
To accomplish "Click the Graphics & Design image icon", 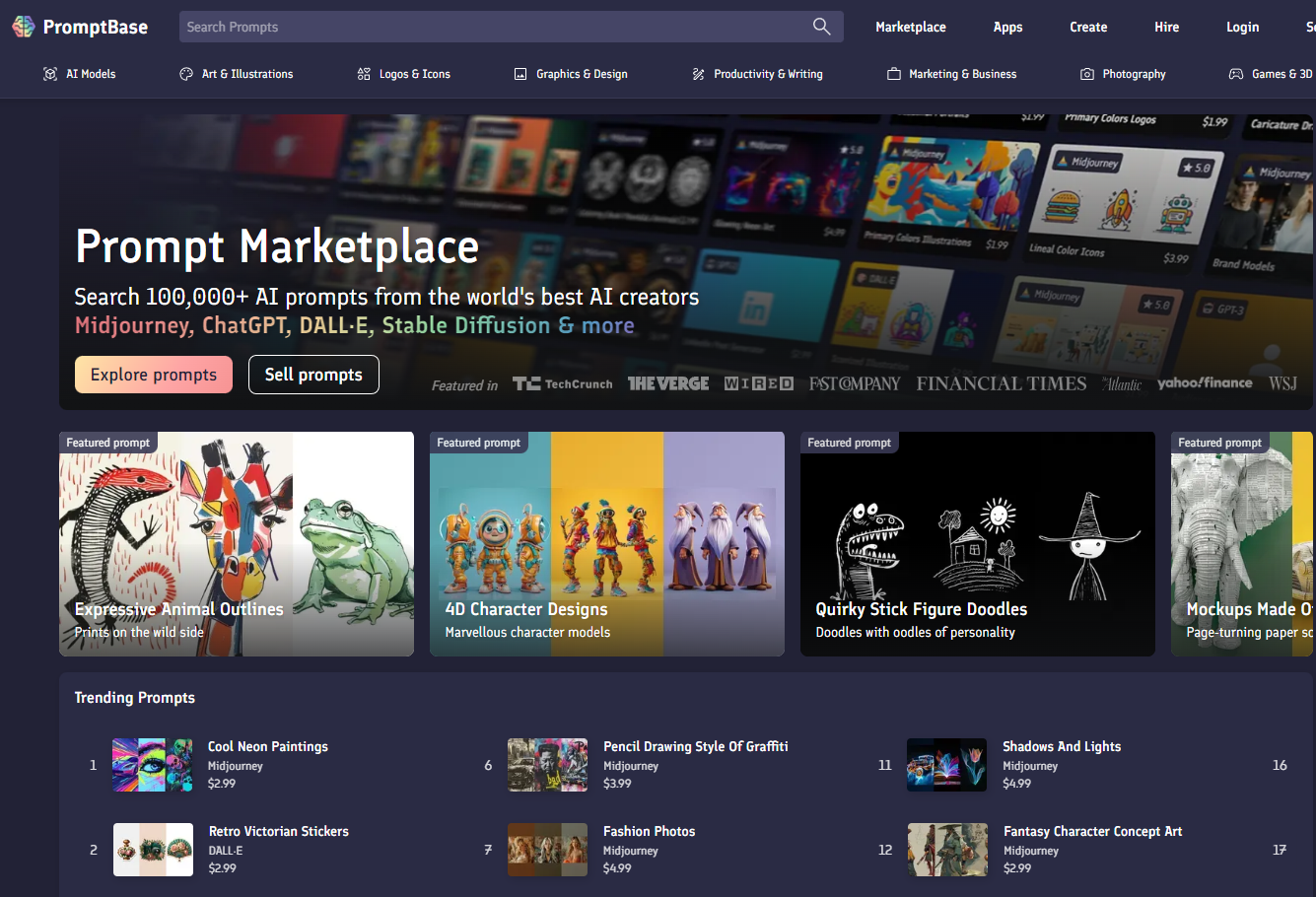I will [520, 74].
